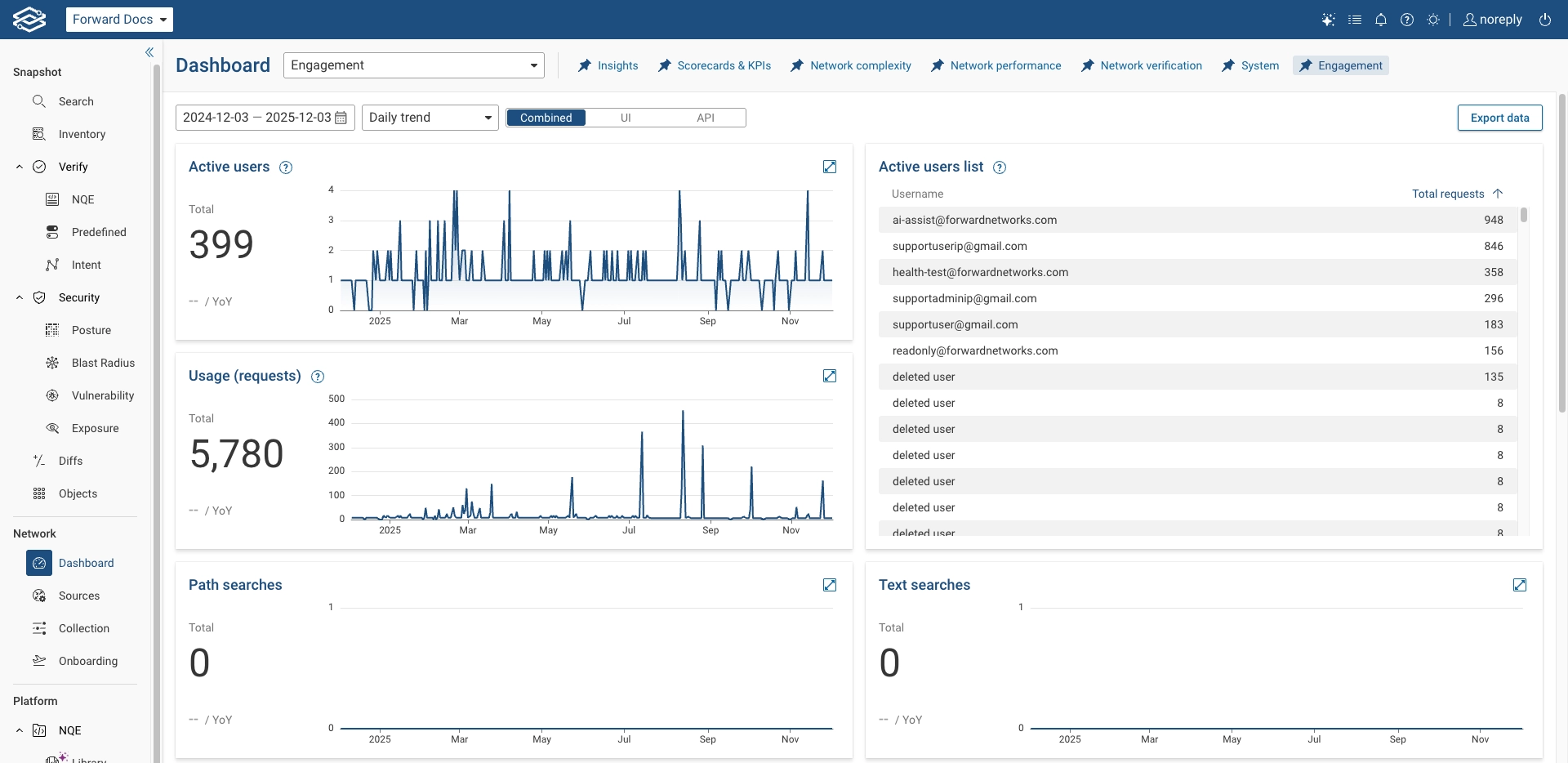Screen dimensions: 1568x763
Task: Select the Blast Radius security icon
Action: (x=51, y=363)
